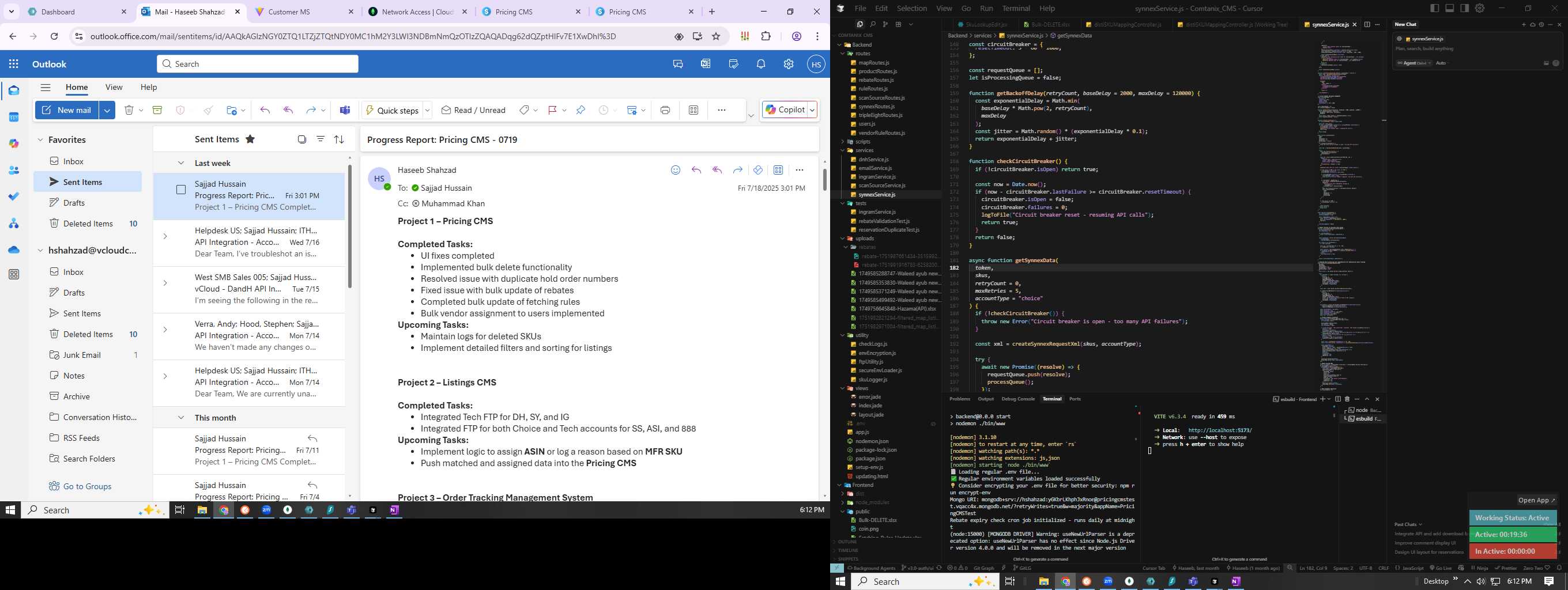The image size is (1568, 590).
Task: Collapse the Last week message group
Action: click(181, 163)
